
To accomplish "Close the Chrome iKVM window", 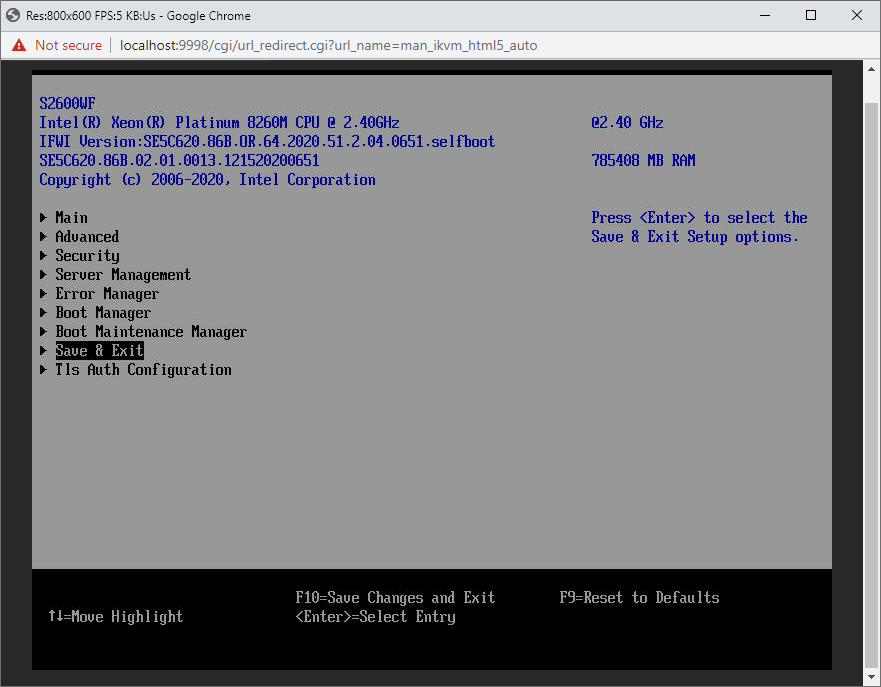I will [x=857, y=15].
